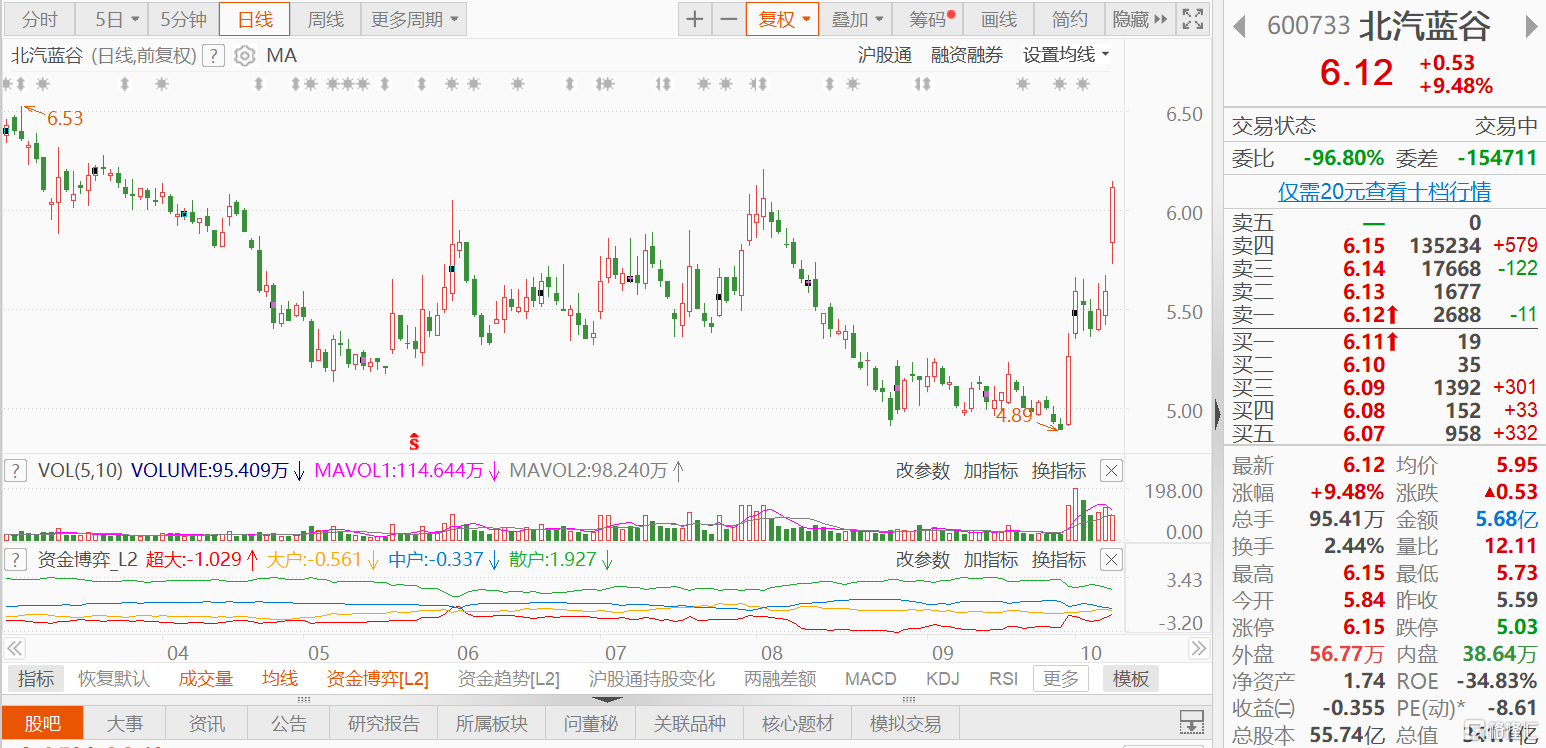Viewport: 1546px width, 748px height.
Task: Enable the 沪股通持股变化 indicator
Action: pos(652,679)
